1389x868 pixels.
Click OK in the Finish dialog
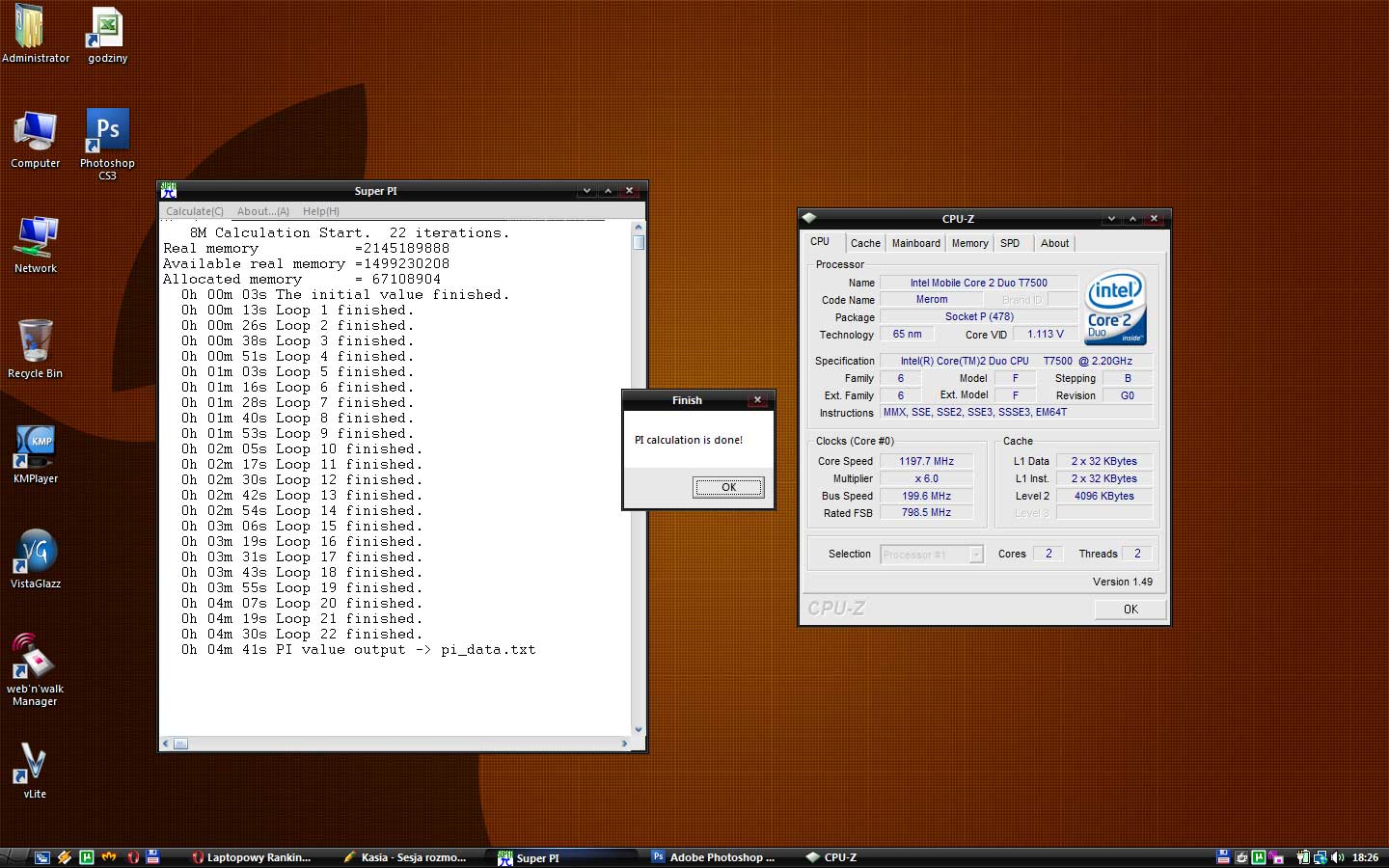(x=728, y=487)
